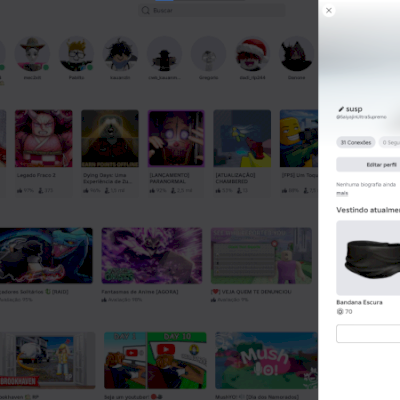Open the Legado Fraco 2 game thumbnail
400x400 pixels.
point(44,138)
